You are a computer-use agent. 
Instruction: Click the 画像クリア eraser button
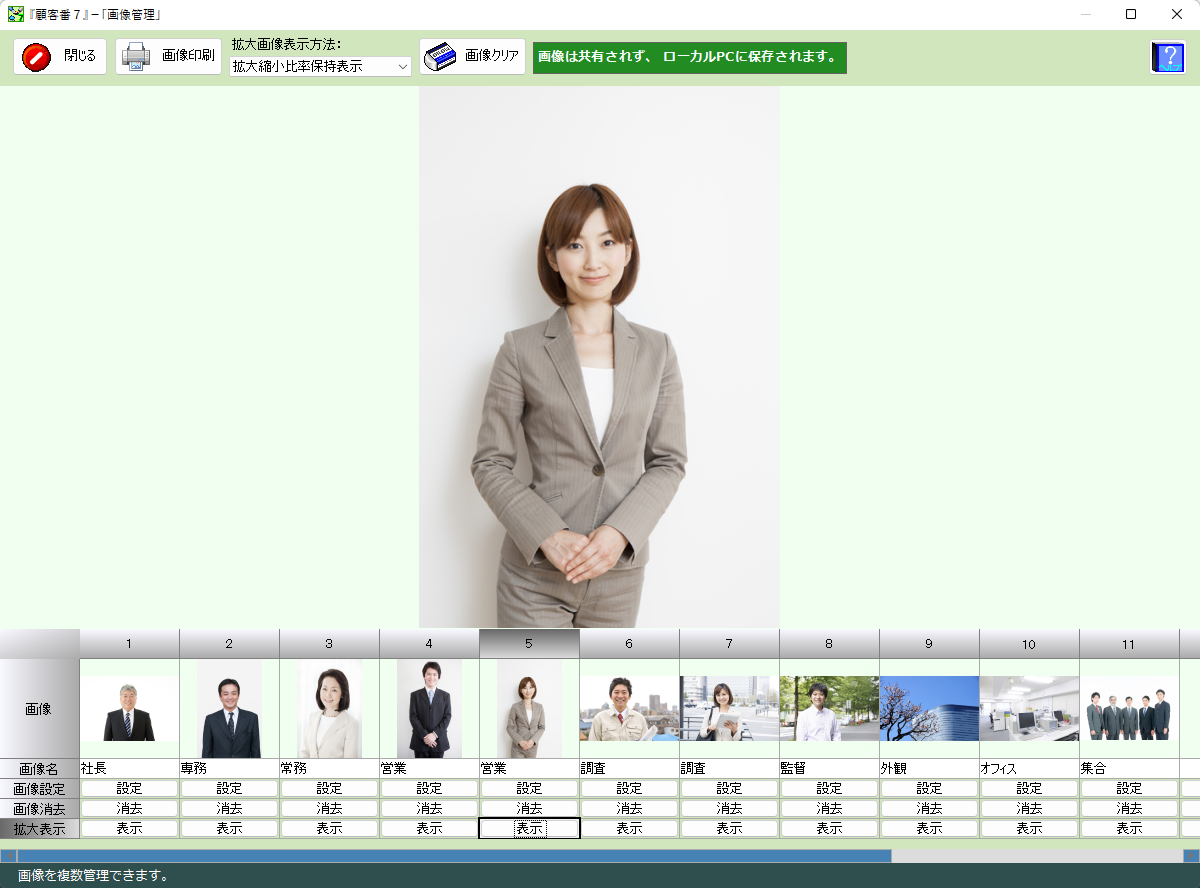pyautogui.click(x=472, y=56)
